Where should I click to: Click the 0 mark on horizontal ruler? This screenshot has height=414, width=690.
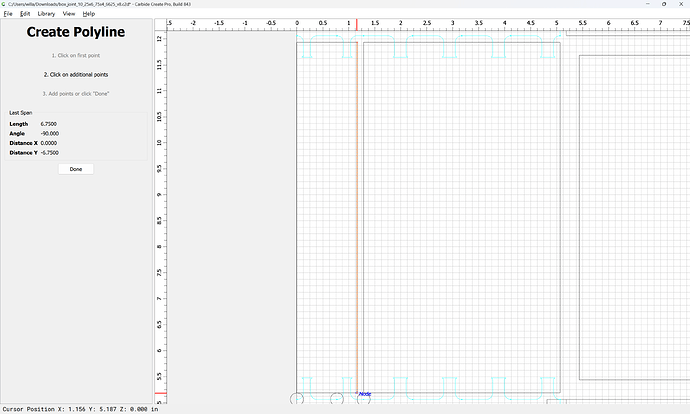297,23
